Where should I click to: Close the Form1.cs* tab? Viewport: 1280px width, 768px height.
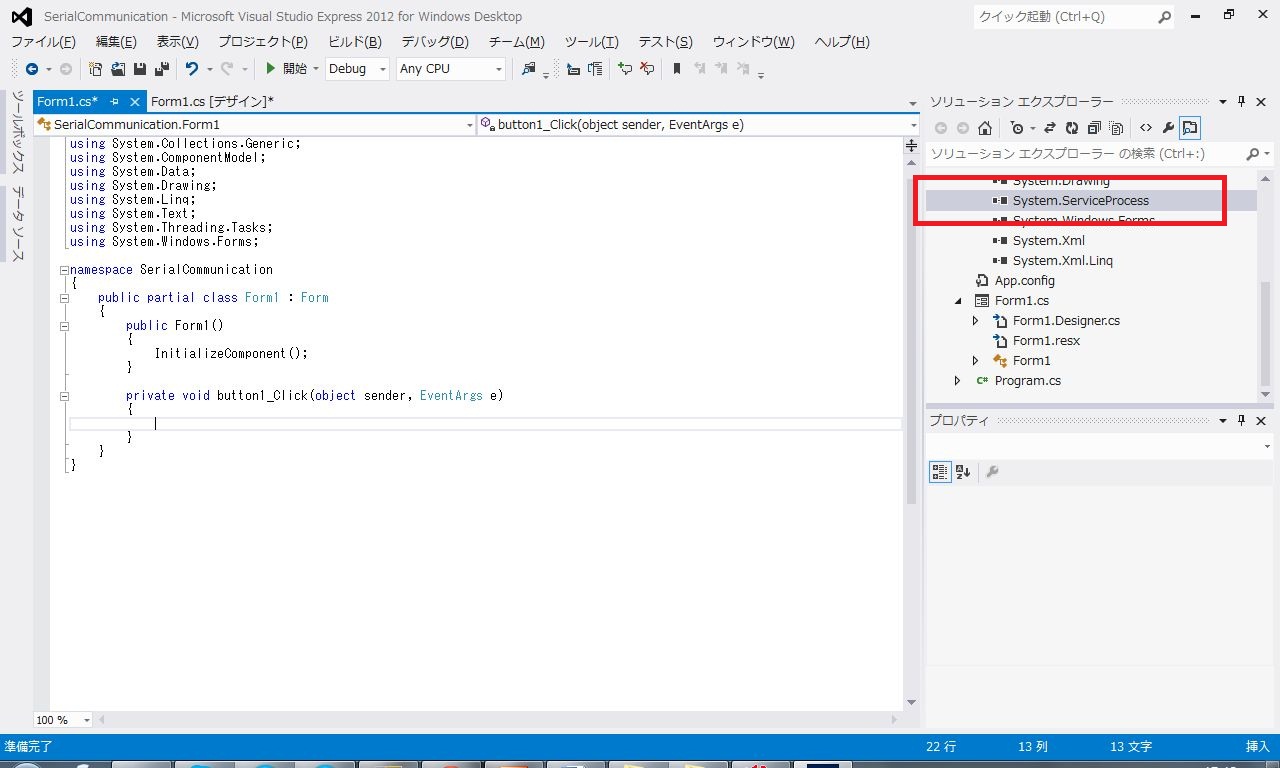point(136,102)
